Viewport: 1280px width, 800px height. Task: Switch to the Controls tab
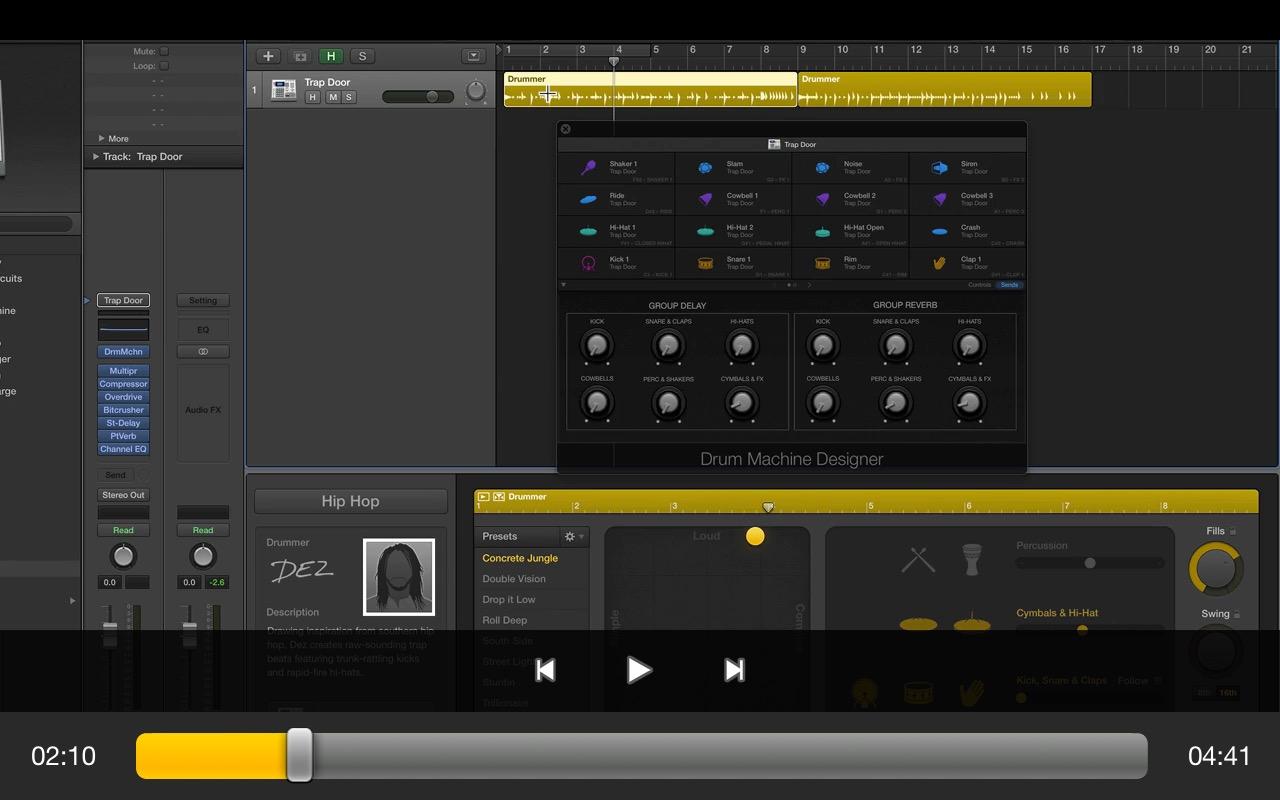pos(979,285)
